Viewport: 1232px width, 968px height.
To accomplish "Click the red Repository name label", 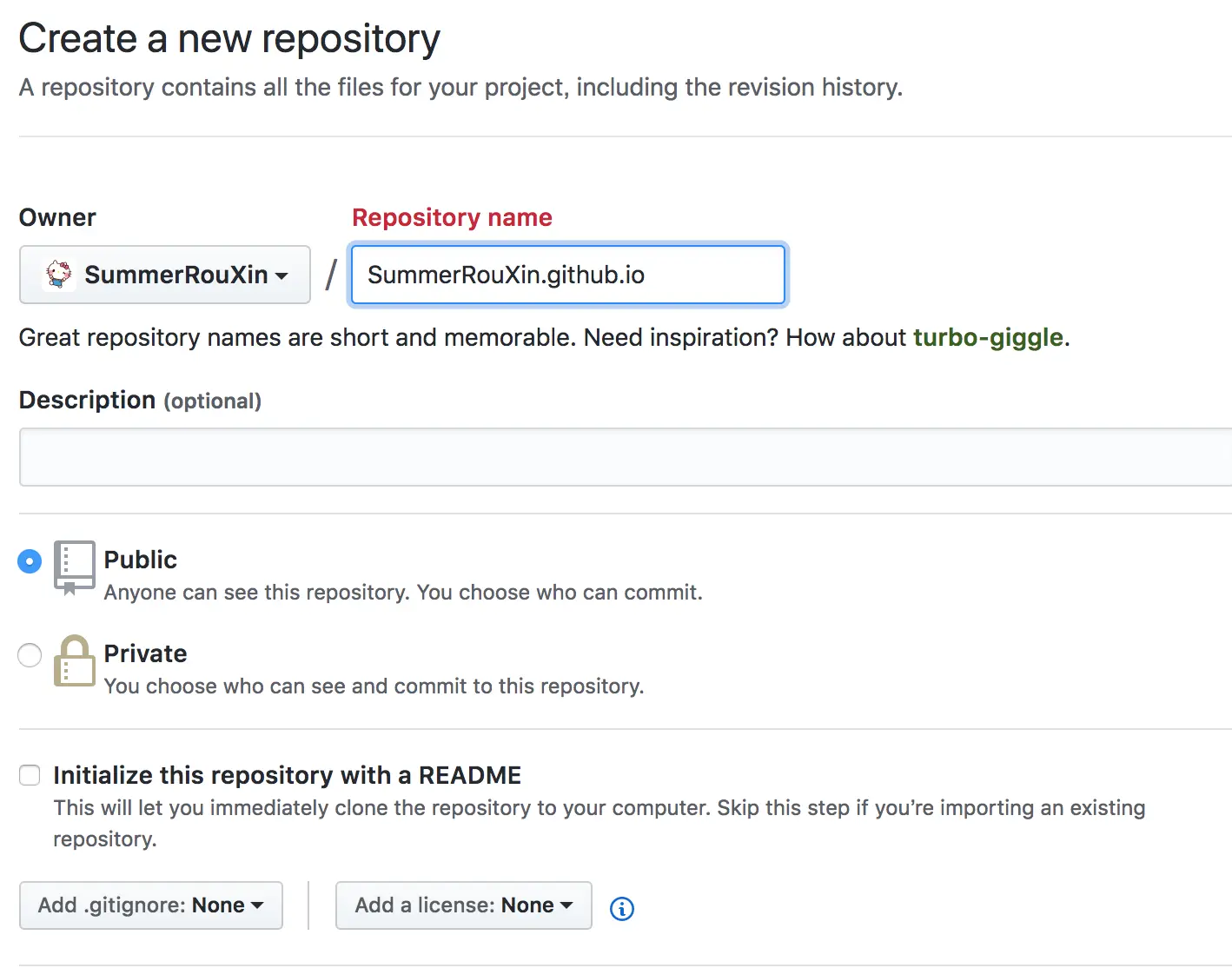I will coord(452,217).
